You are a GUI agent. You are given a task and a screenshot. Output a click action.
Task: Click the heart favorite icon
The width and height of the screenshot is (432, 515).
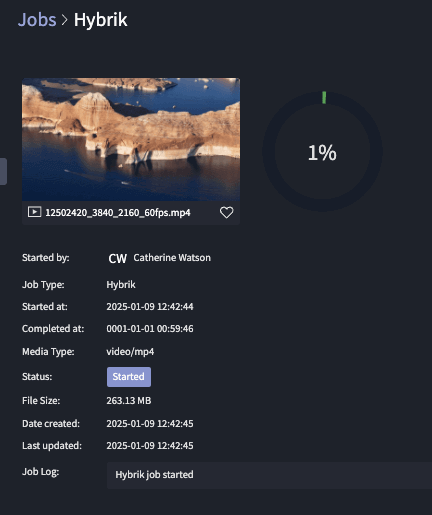(226, 212)
